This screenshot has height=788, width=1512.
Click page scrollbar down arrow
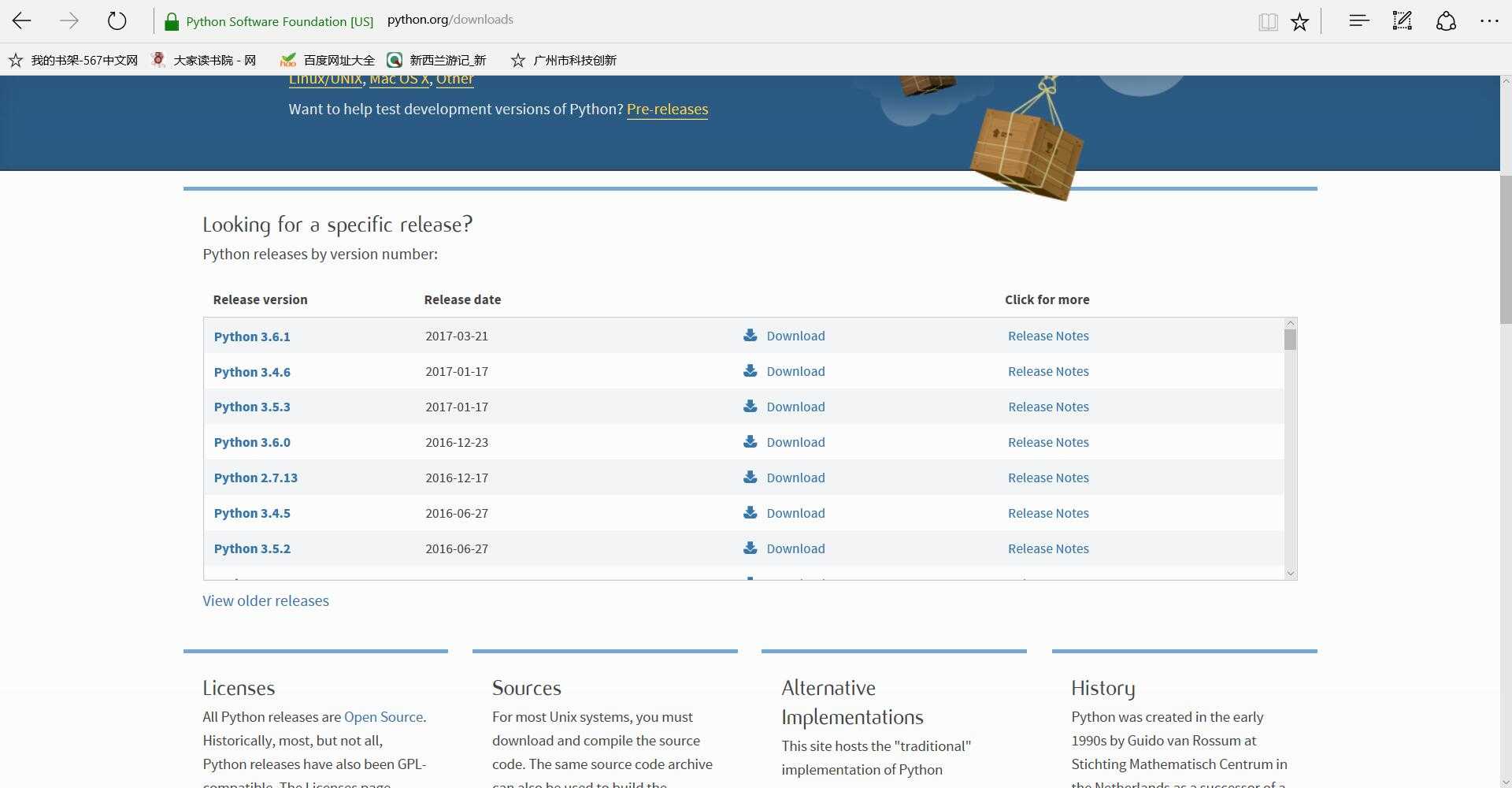coord(1506,782)
